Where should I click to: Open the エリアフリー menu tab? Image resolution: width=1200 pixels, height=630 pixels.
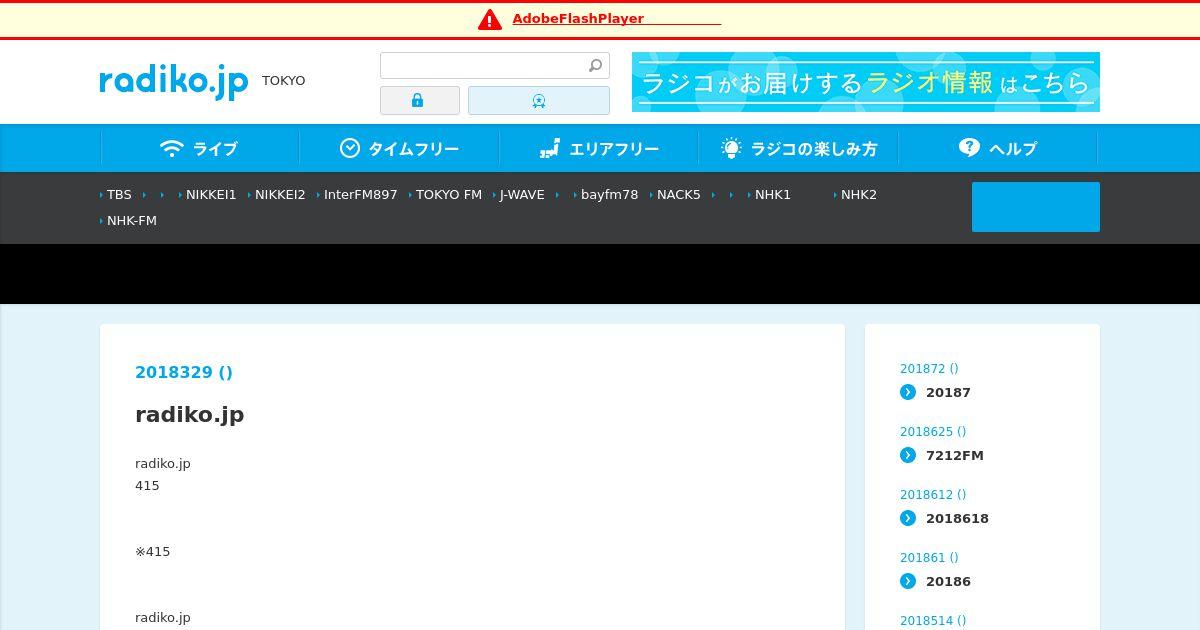click(x=599, y=148)
